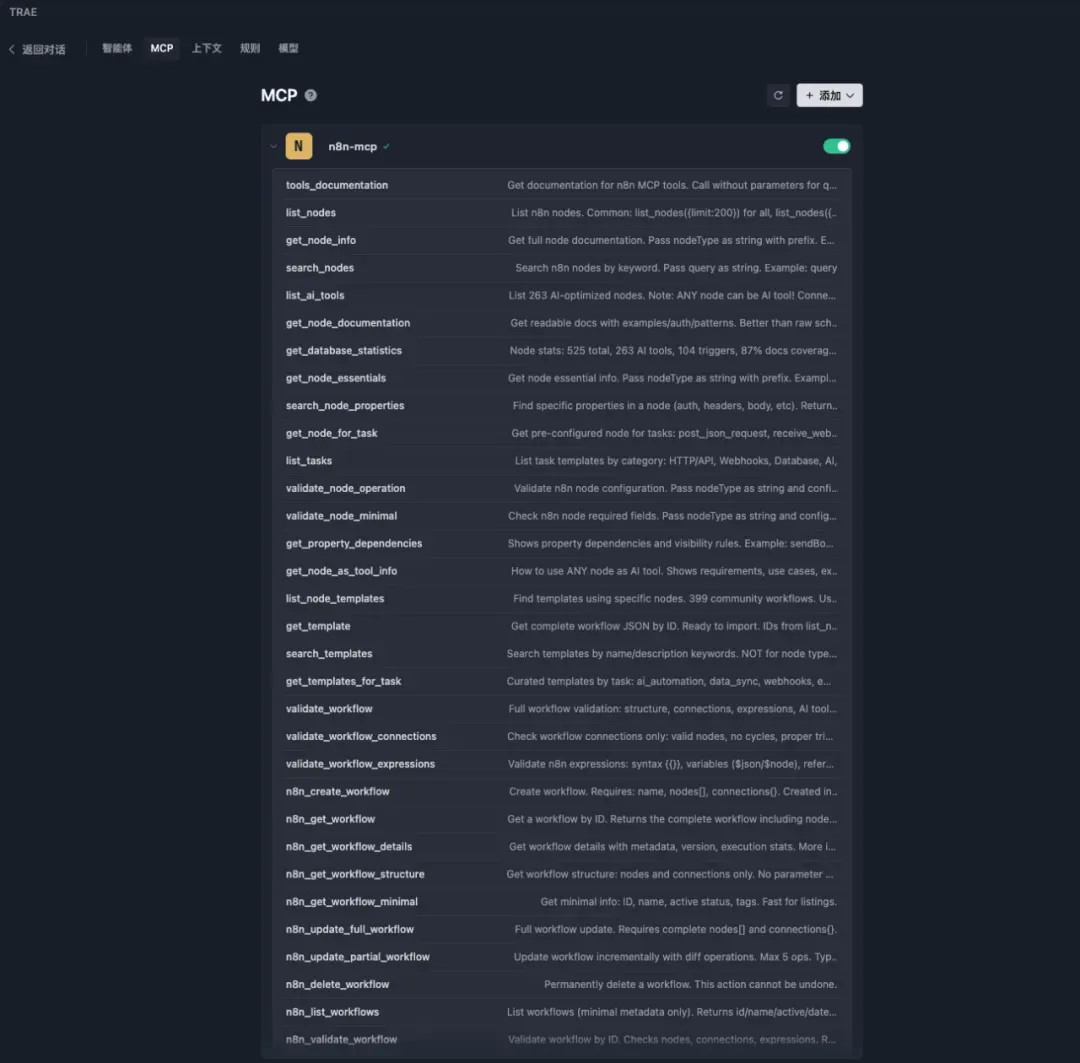Open the 规则 rules tab
Screen dimensions: 1080x1063
pyautogui.click(x=250, y=48)
